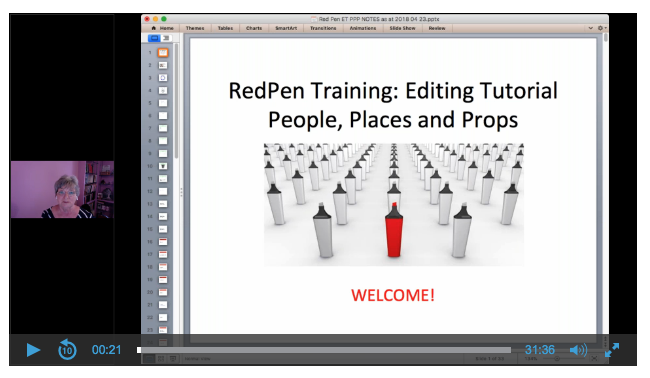Click the video progress bar to seek
This screenshot has width=650, height=378.
click(324, 350)
